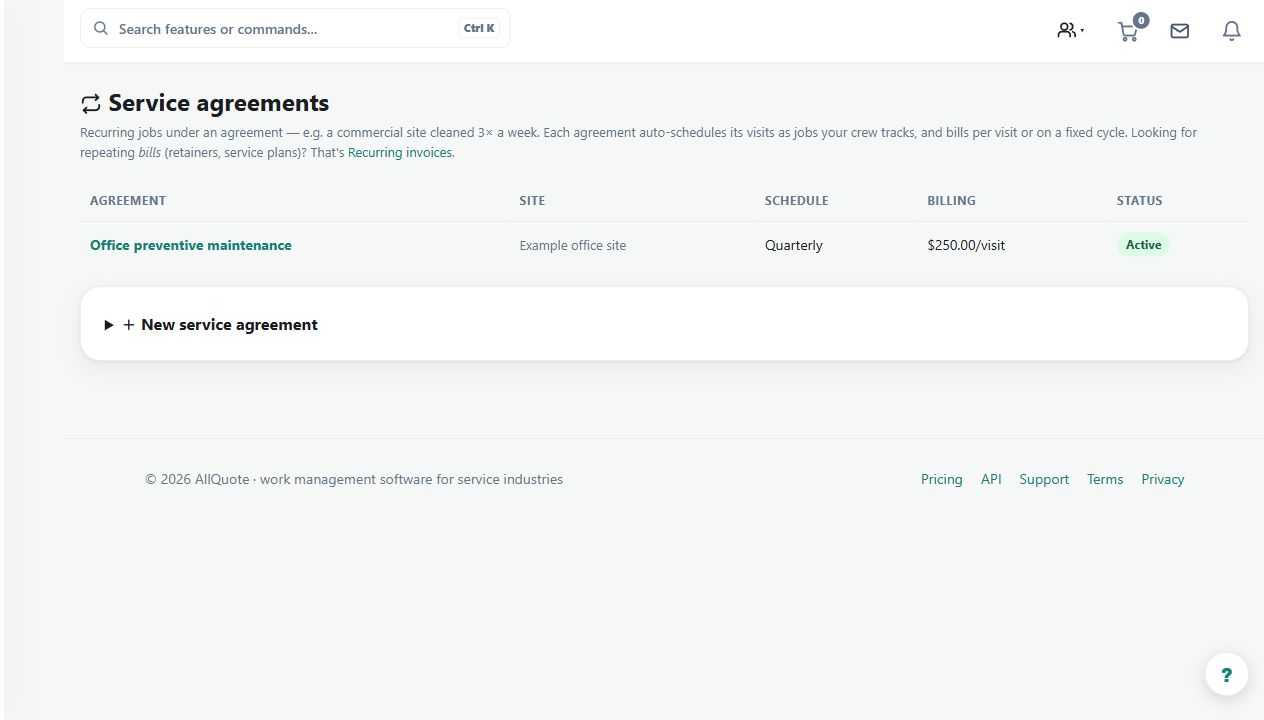The width and height of the screenshot is (1264, 720).
Task: Click the recurring arrows icon beside Service agreements
Action: coord(91,104)
